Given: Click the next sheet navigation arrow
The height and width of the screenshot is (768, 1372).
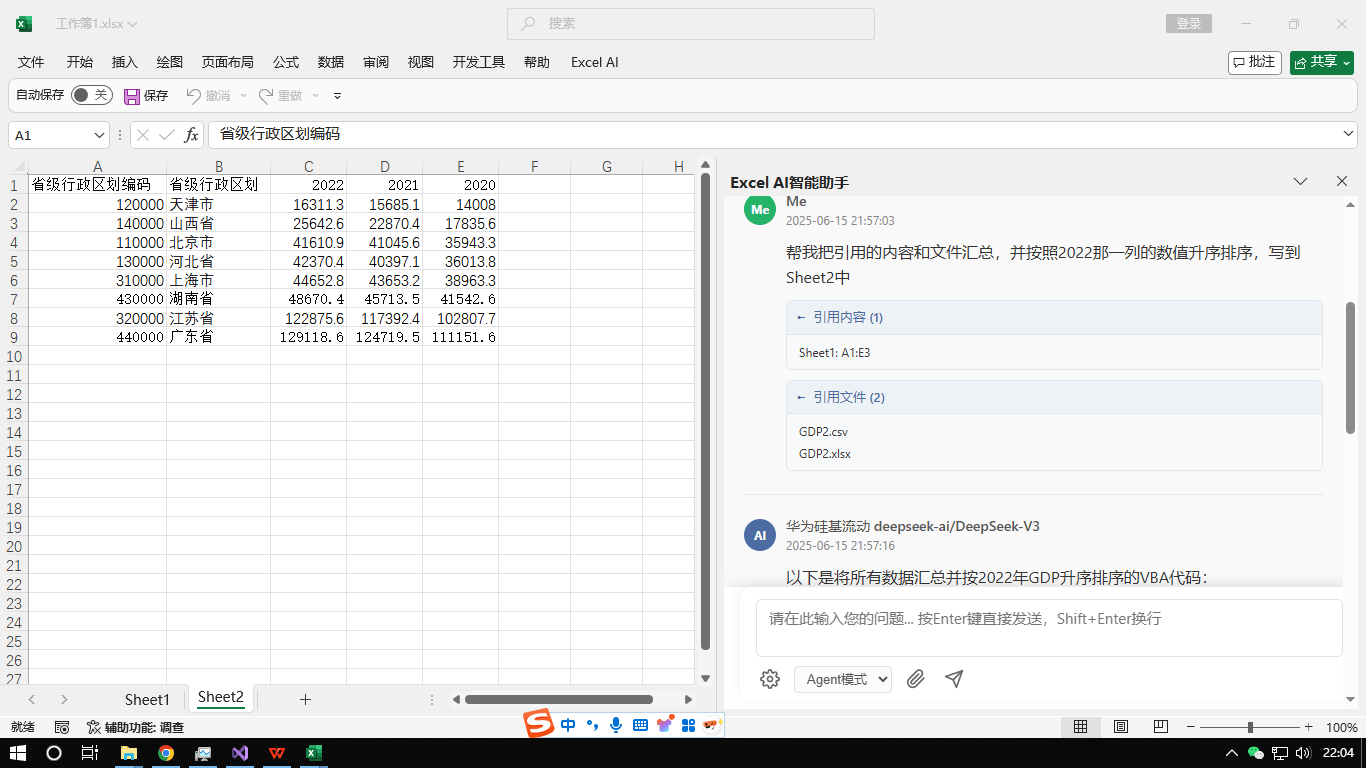Looking at the screenshot, I should 64,699.
